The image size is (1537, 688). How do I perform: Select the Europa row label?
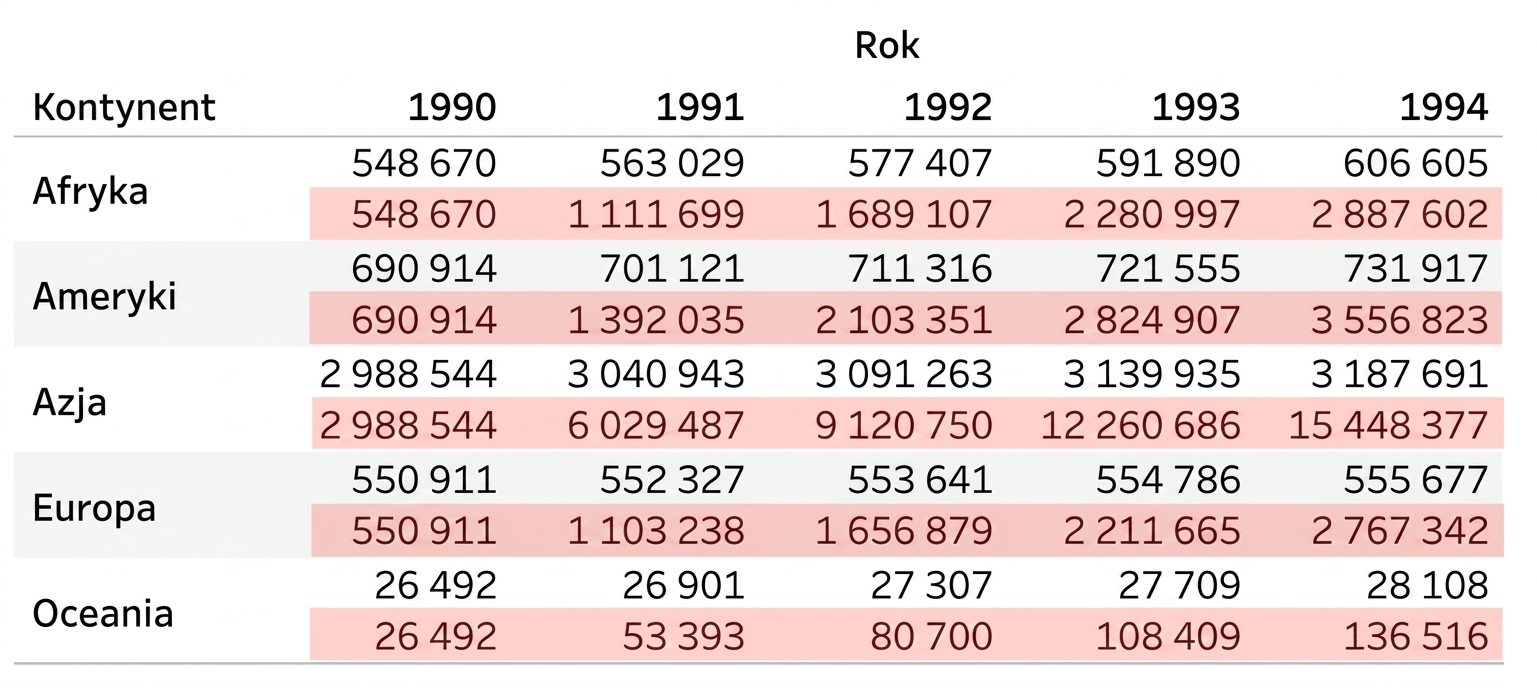click(94, 509)
